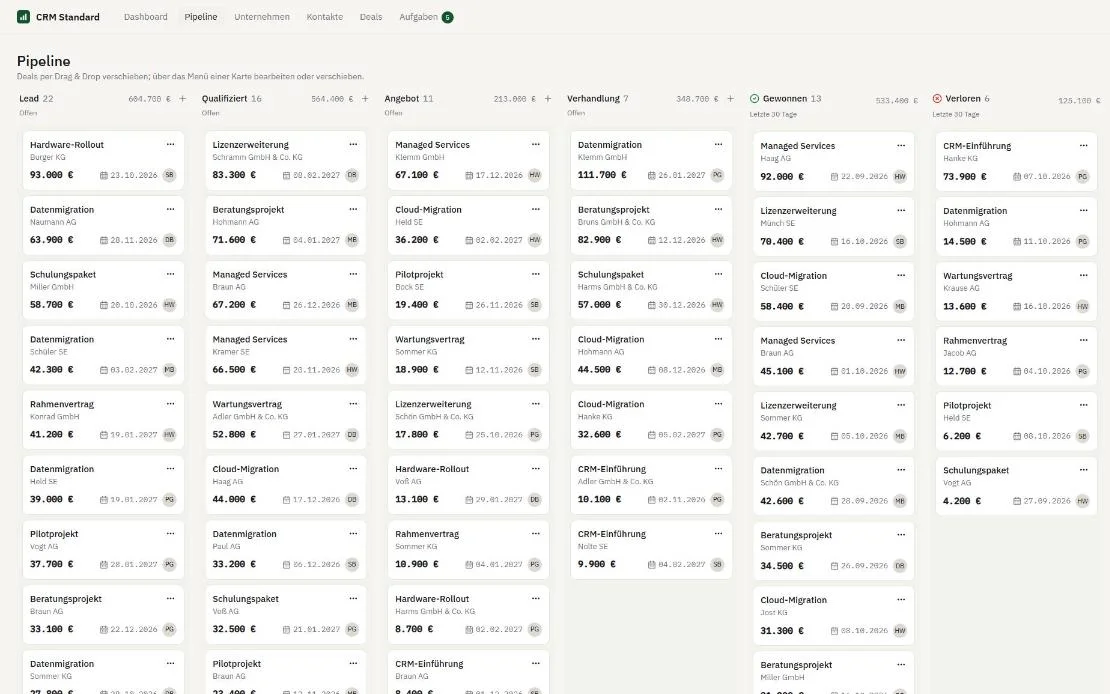Click the SB avatar on Lizenzerweiterung Münch SE
The height and width of the screenshot is (694, 1110).
point(900,241)
